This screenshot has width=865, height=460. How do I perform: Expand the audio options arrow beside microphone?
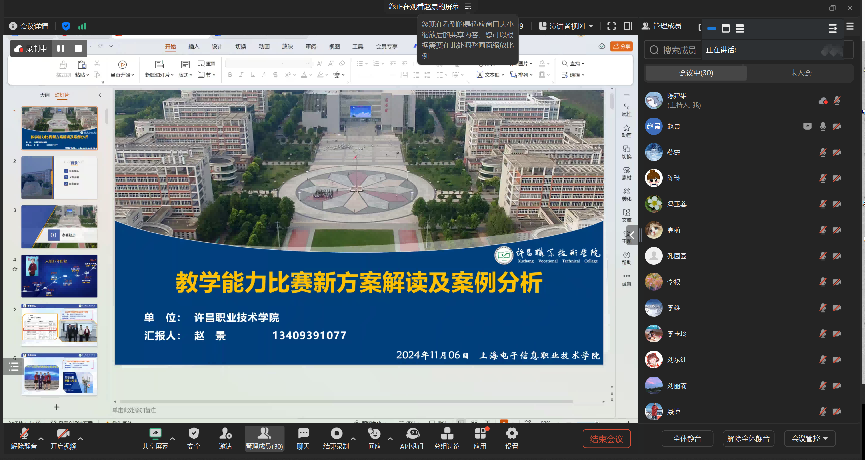(39, 439)
